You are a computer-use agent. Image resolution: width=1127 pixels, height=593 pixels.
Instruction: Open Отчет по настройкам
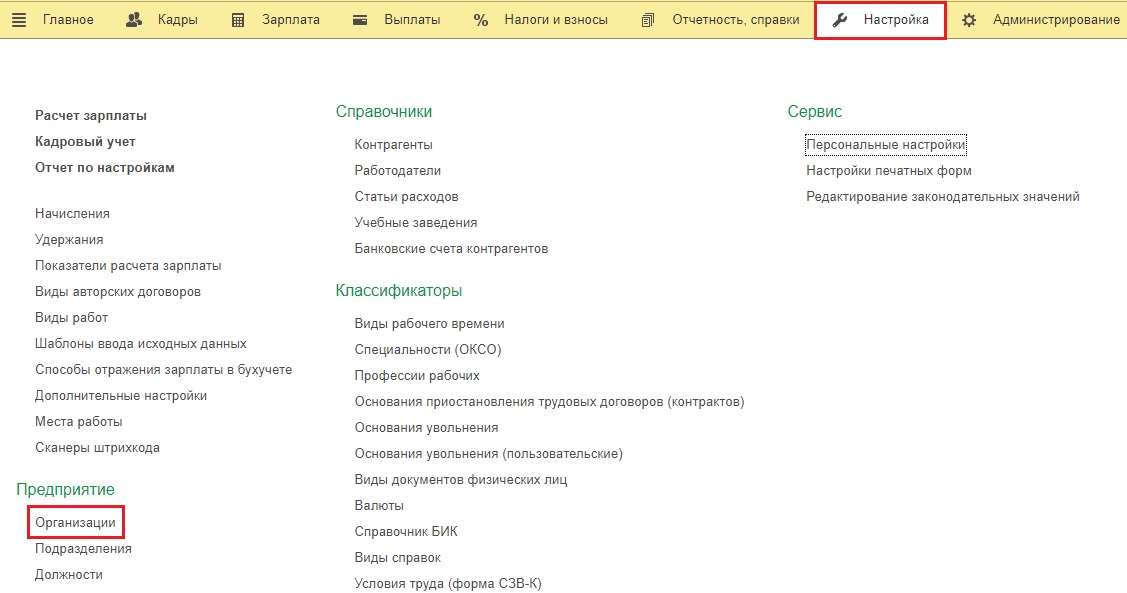[x=105, y=167]
